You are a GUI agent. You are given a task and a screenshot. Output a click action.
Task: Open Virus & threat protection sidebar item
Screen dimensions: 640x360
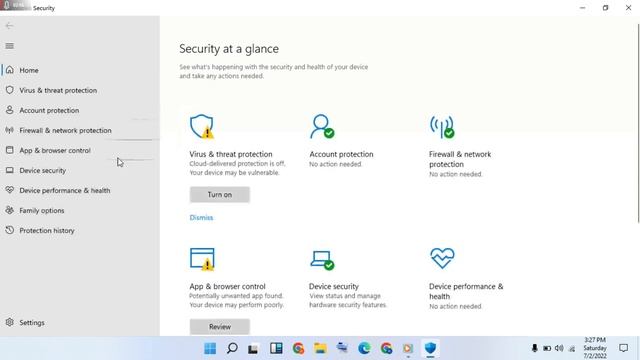(x=58, y=90)
